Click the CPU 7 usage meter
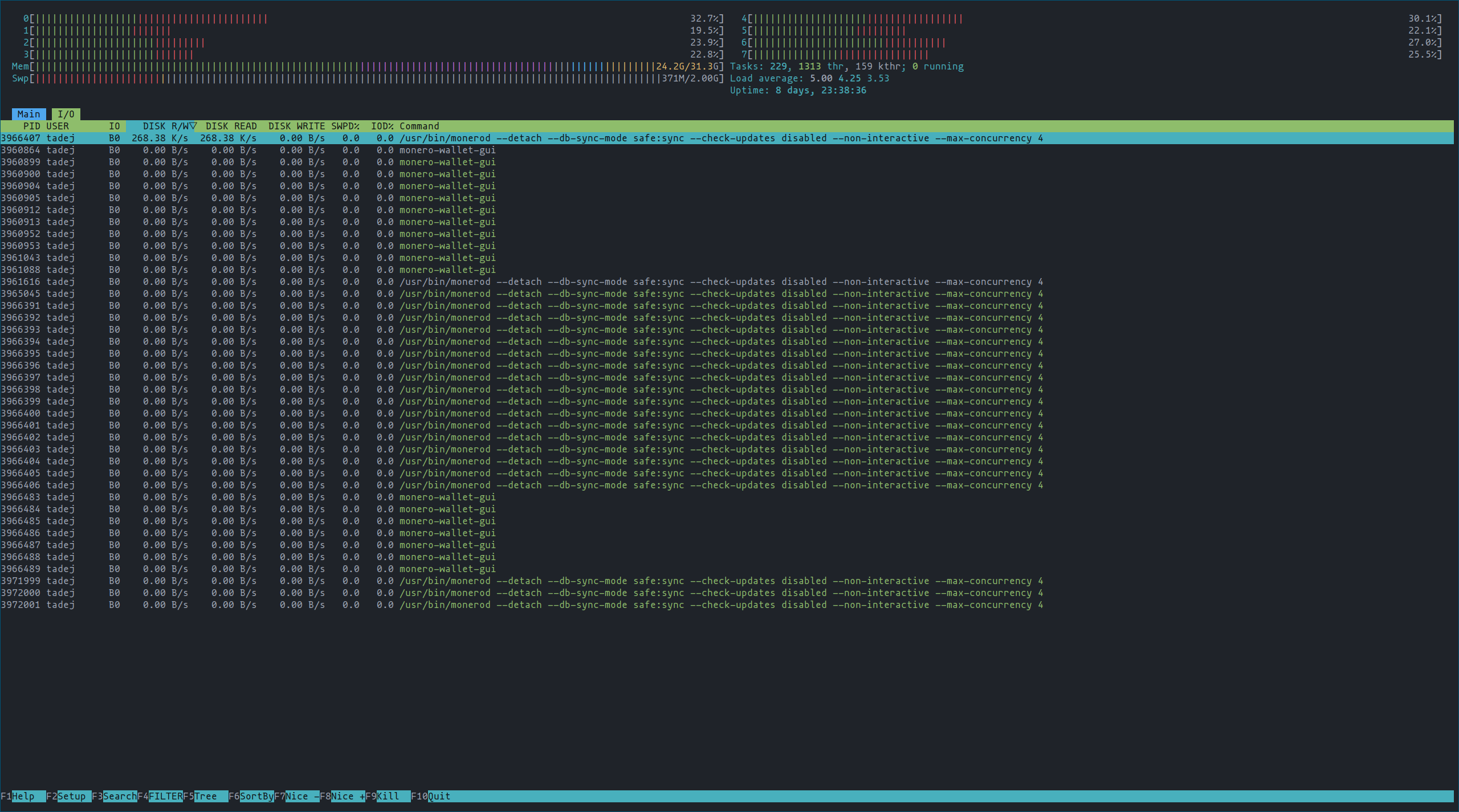This screenshot has width=1459, height=812. click(x=1091, y=54)
